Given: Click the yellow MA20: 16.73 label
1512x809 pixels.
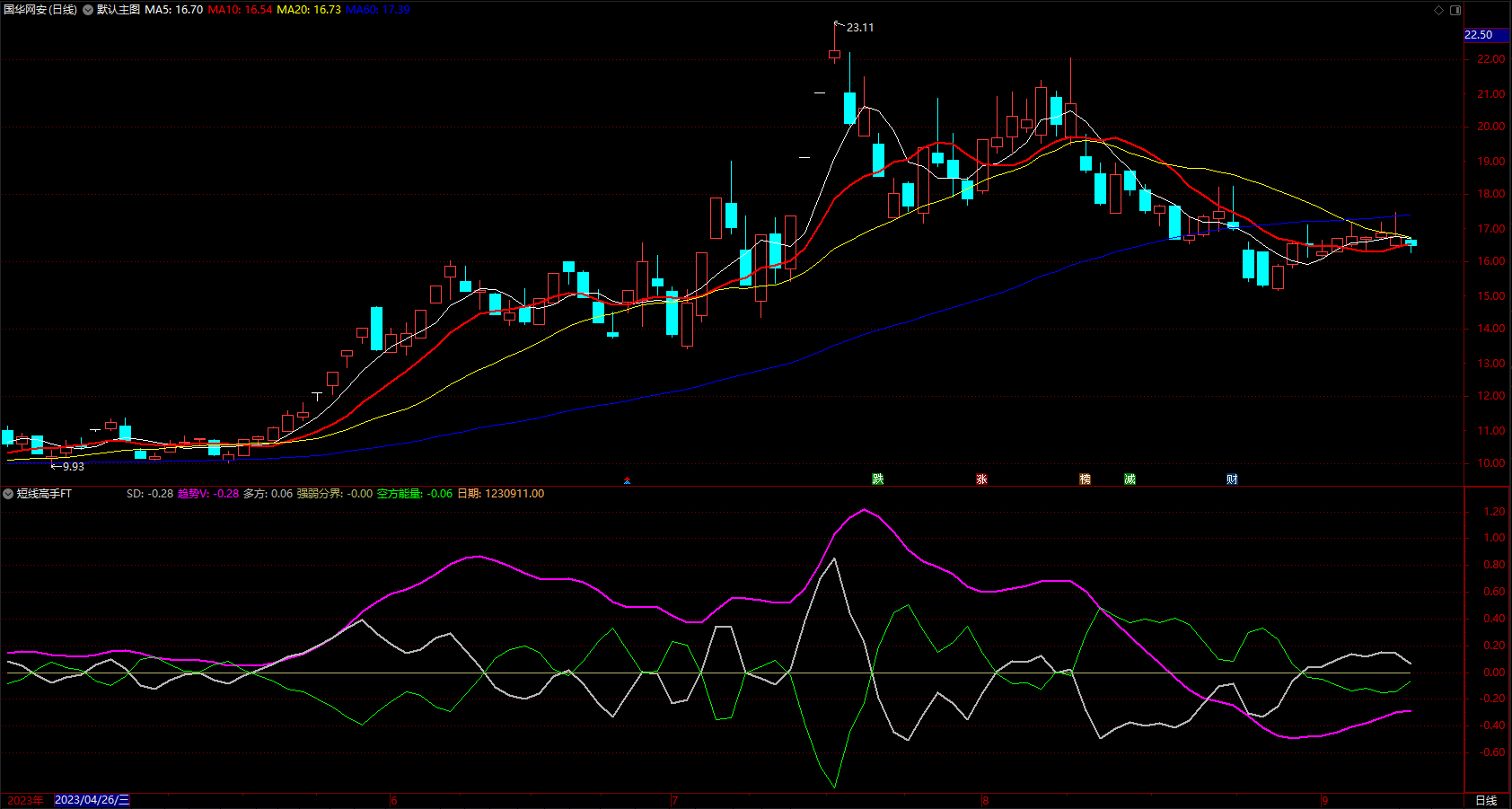Looking at the screenshot, I should pyautogui.click(x=309, y=10).
